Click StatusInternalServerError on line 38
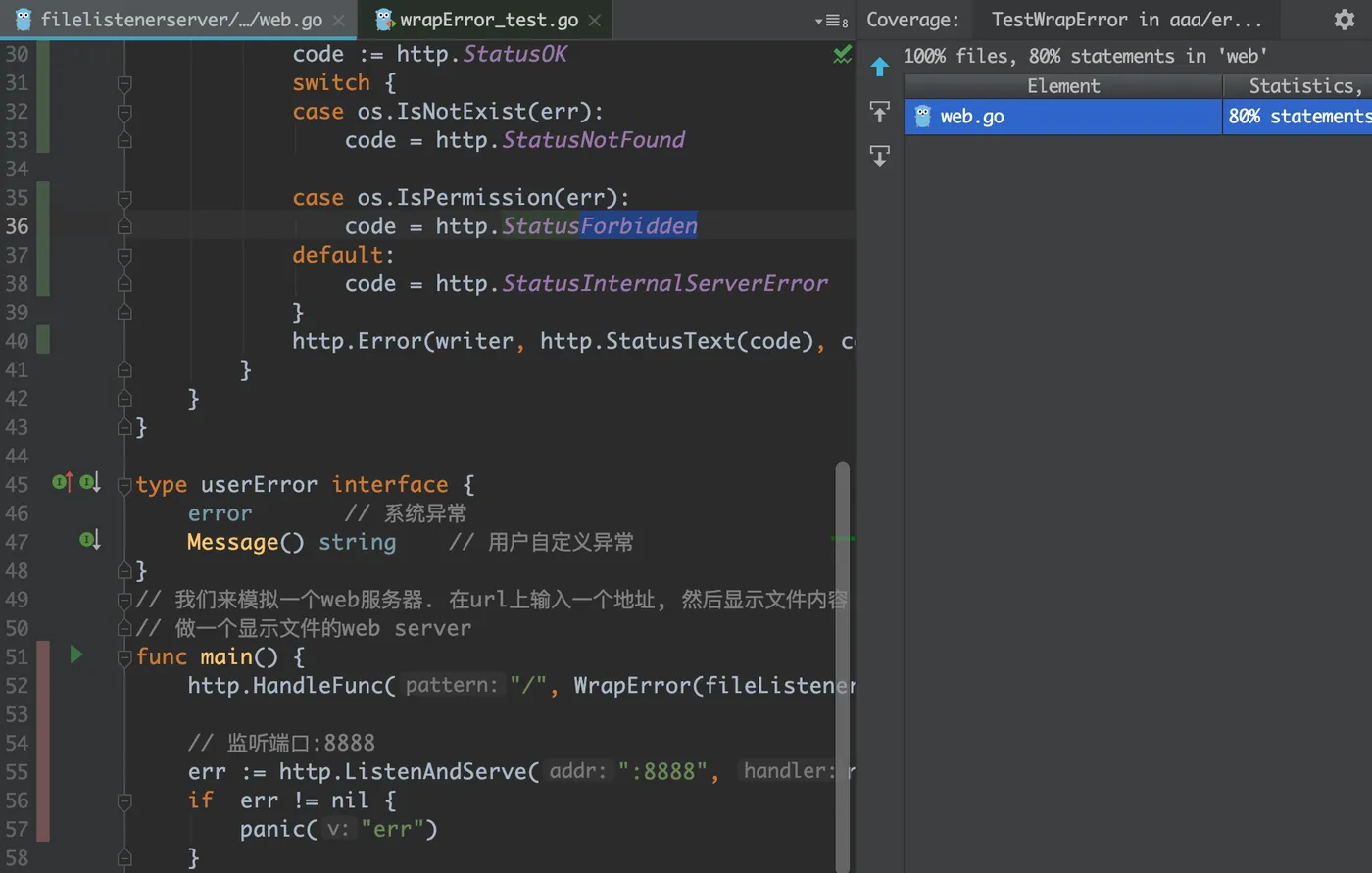 [665, 283]
